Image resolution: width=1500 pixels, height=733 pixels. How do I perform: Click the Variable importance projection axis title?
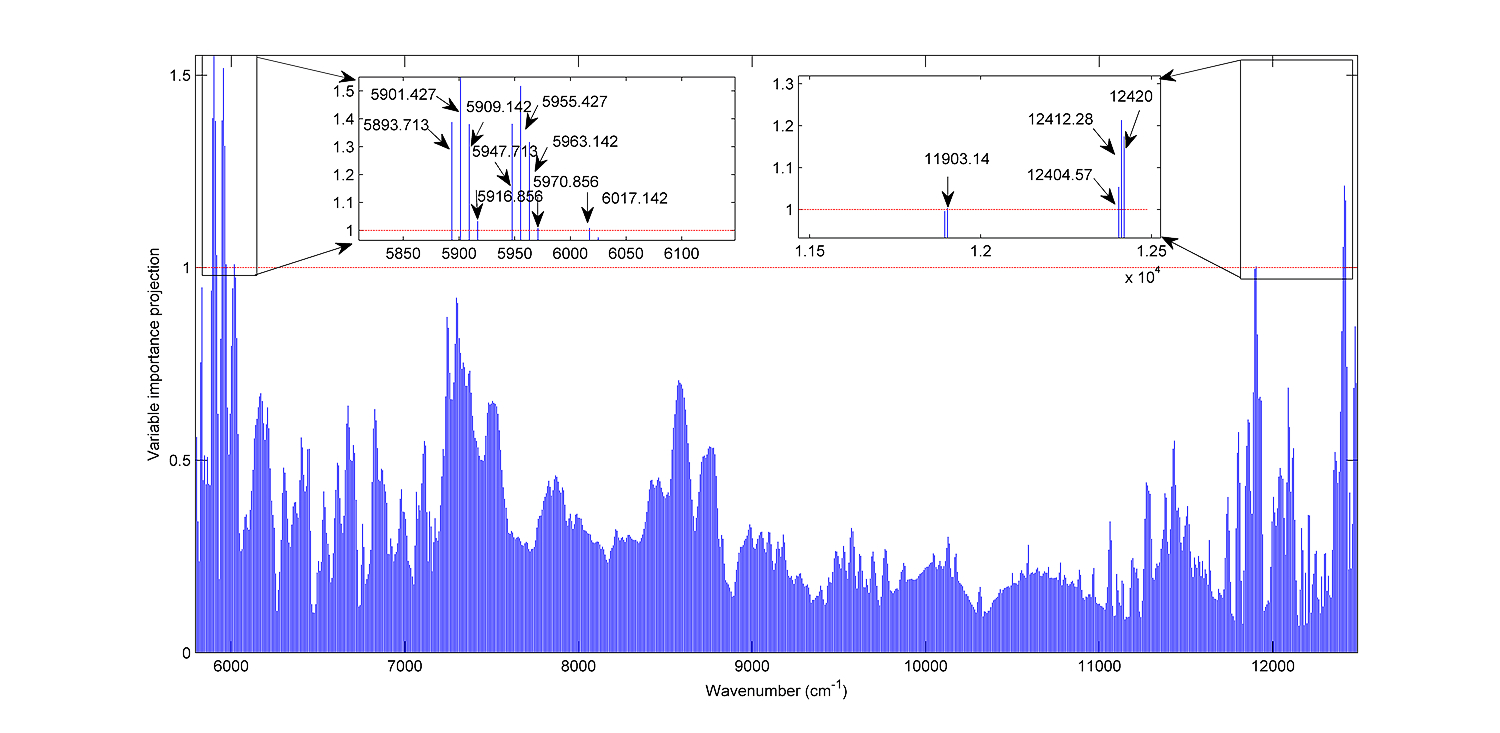tap(154, 355)
